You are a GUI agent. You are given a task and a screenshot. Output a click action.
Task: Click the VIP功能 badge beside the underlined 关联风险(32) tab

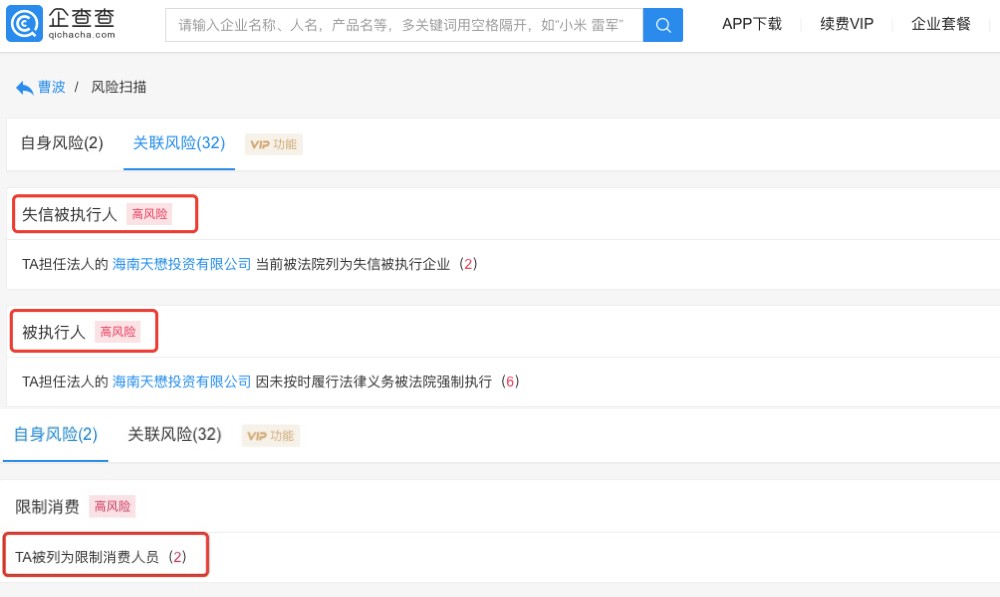click(x=273, y=144)
